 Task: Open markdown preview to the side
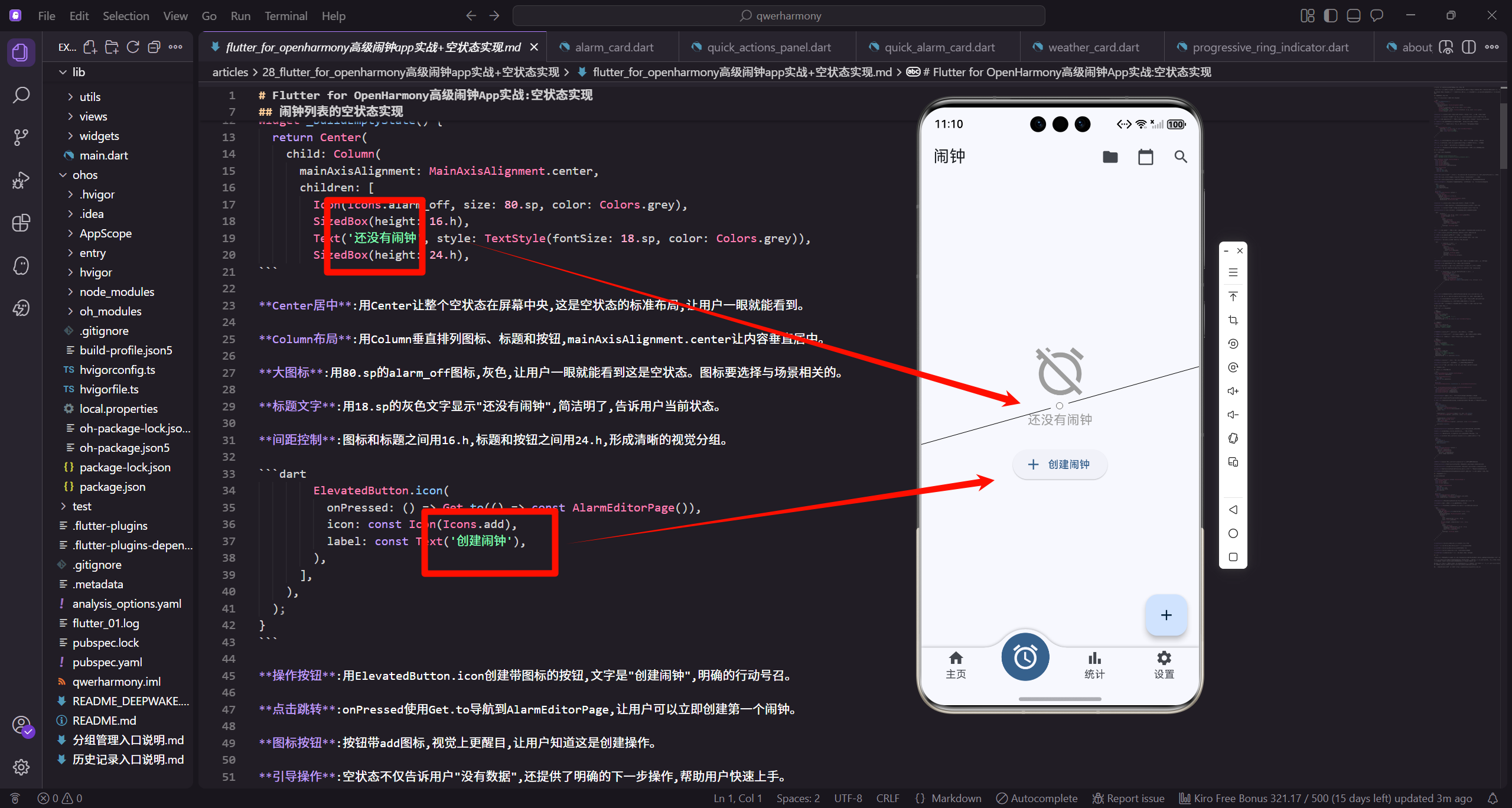(x=1446, y=47)
